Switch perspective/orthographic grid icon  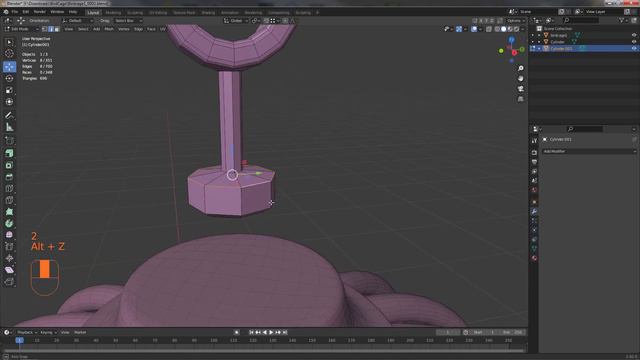520,99
